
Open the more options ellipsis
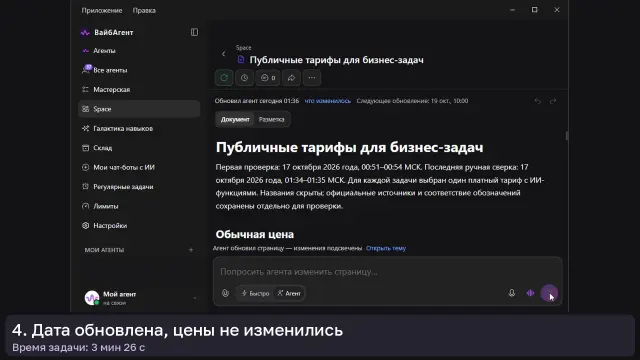[x=312, y=78]
